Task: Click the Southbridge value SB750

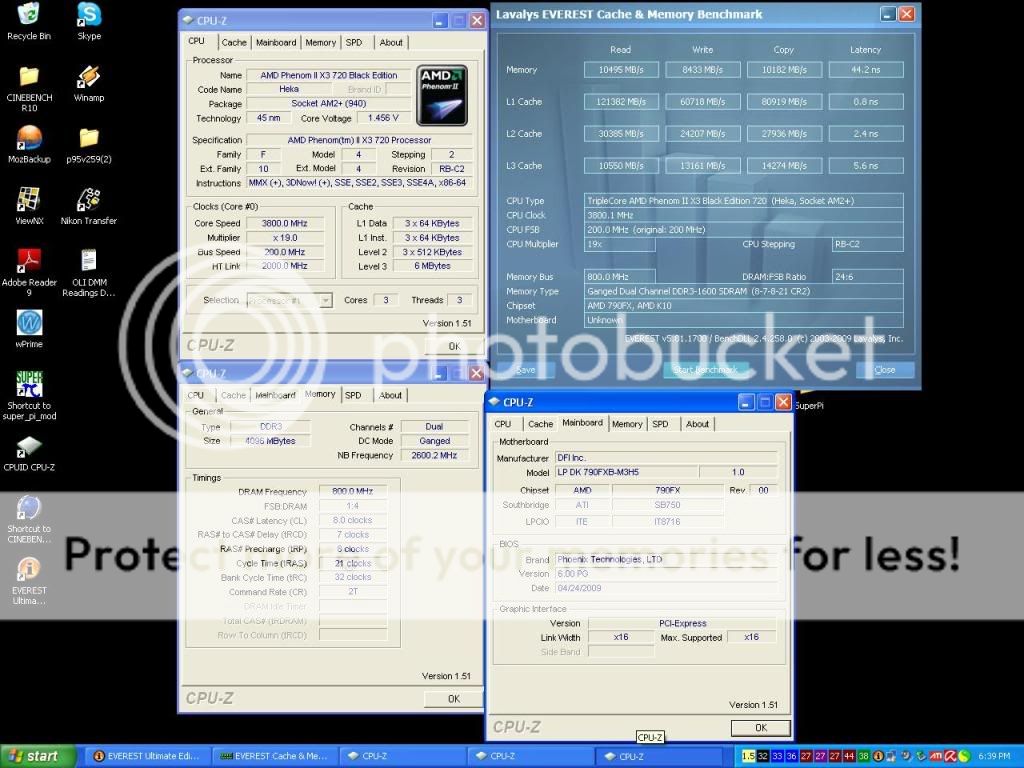Action: (667, 505)
